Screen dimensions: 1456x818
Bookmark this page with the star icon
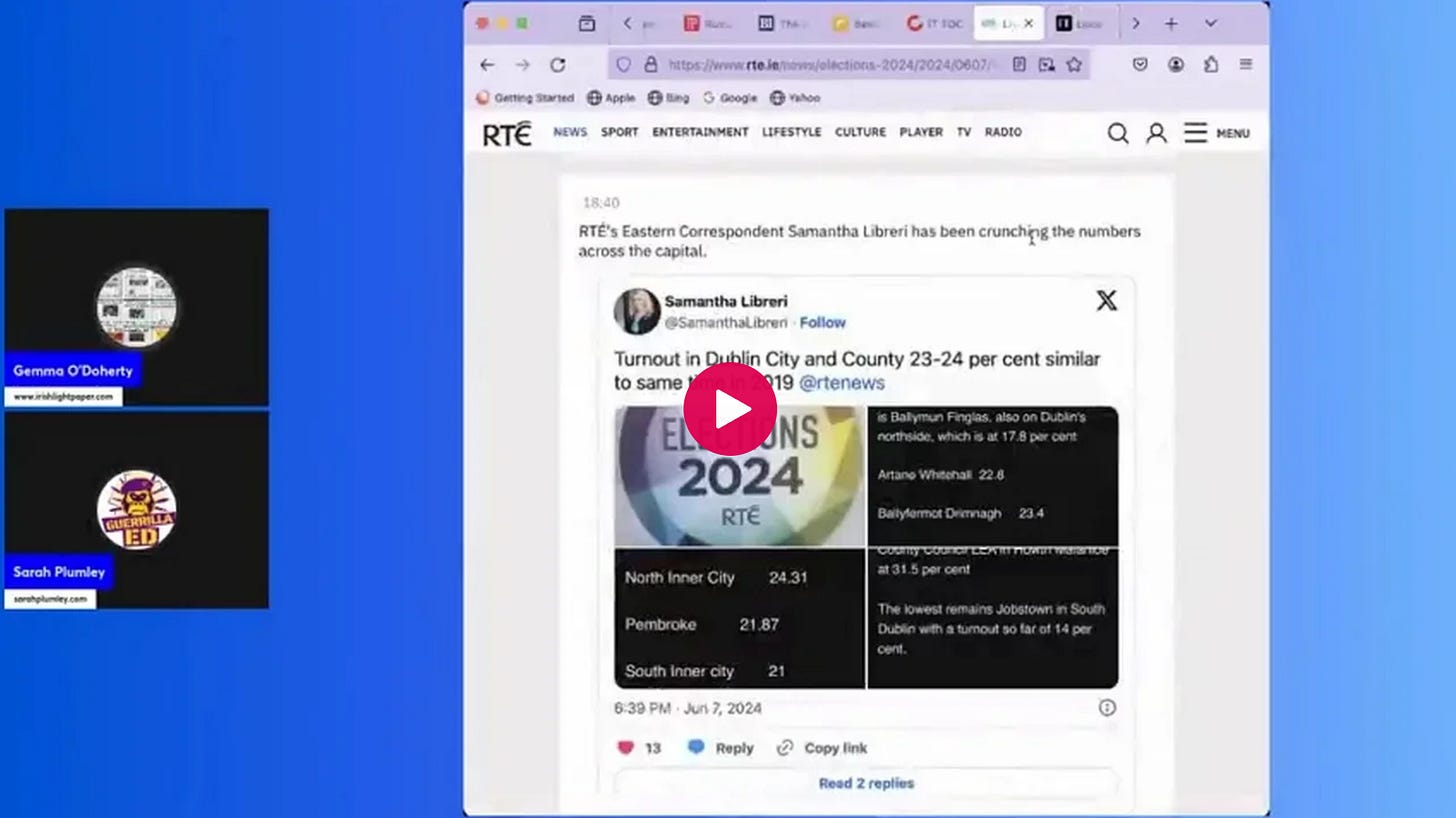click(x=1074, y=65)
